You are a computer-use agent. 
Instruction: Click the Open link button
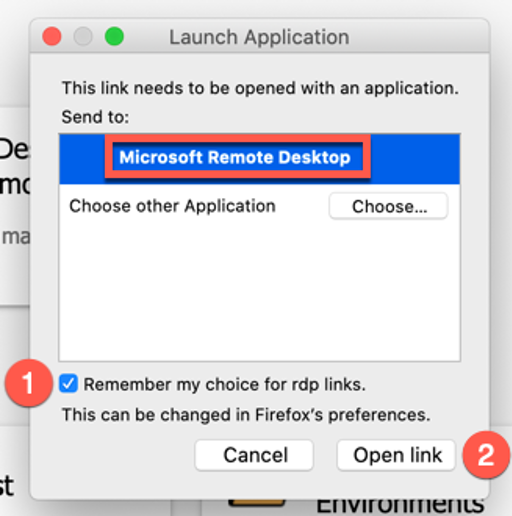397,455
